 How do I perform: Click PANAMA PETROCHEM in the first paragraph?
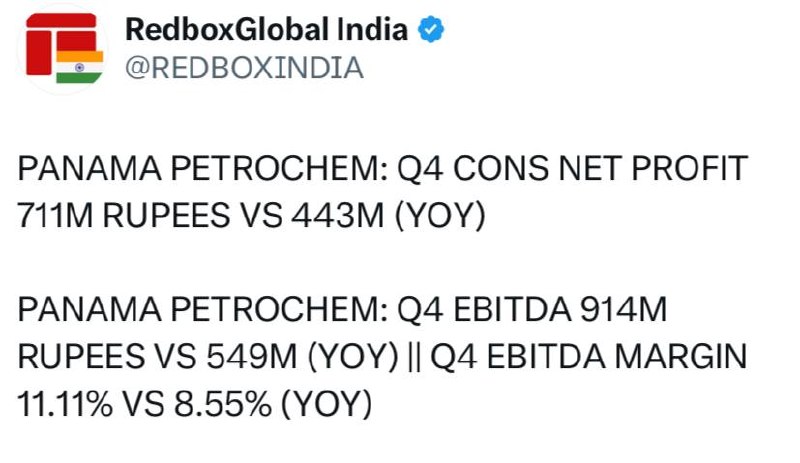203,168
